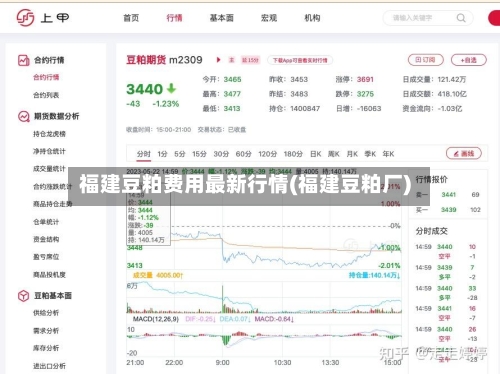Screen dimensions: 500x374
Task: Click the 卖一 3441 quote row
Action: [448, 195]
